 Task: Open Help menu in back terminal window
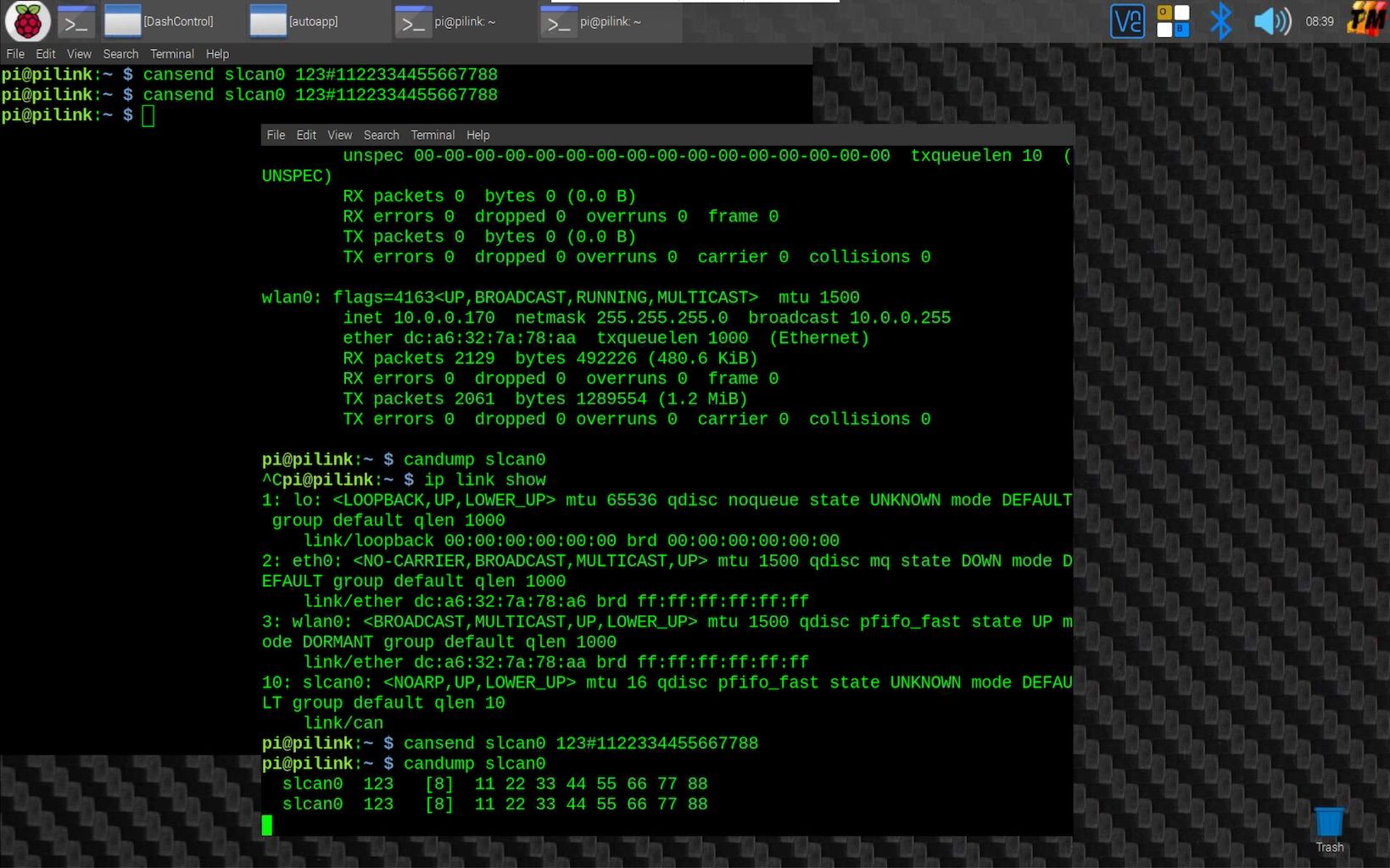coord(217,53)
